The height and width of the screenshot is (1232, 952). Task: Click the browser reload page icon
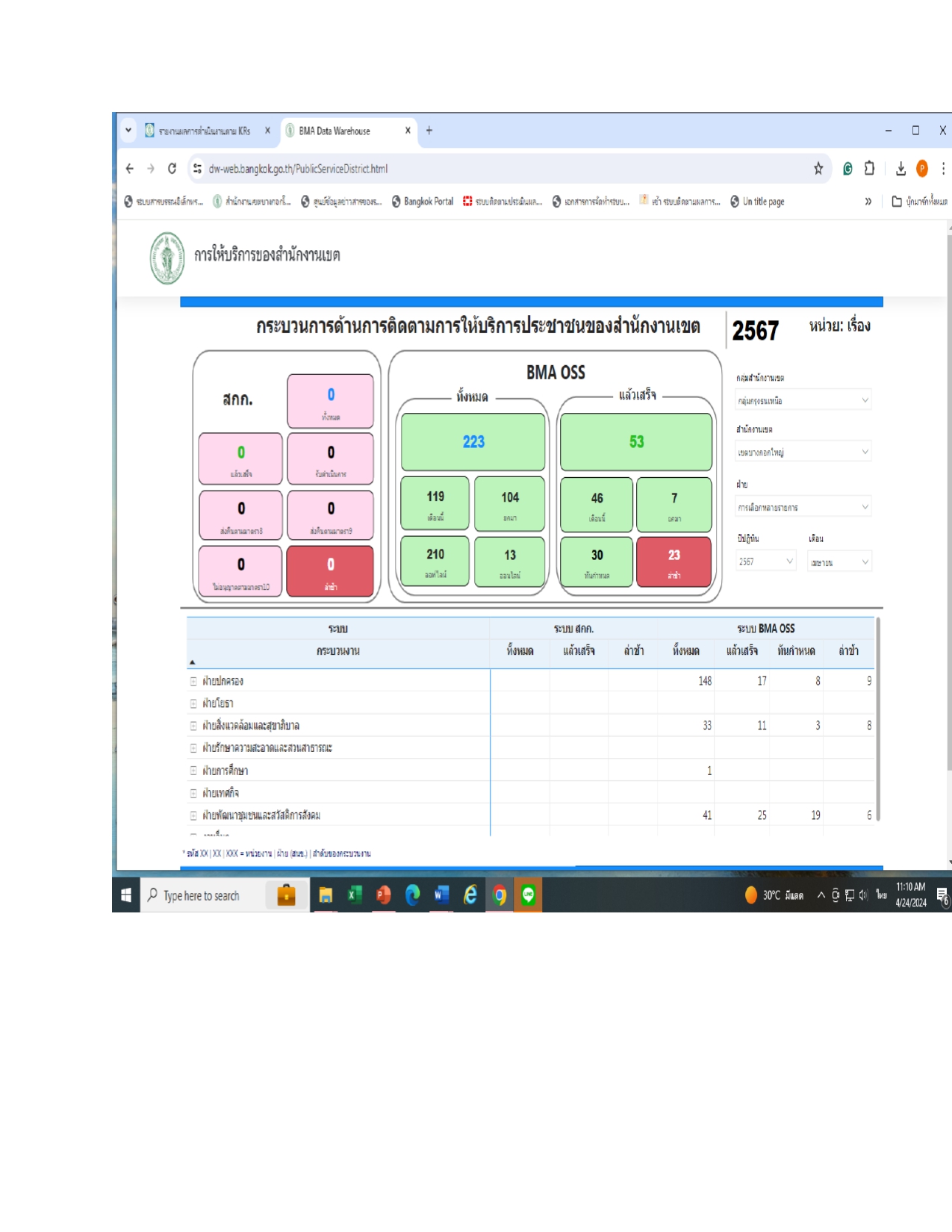(172, 169)
